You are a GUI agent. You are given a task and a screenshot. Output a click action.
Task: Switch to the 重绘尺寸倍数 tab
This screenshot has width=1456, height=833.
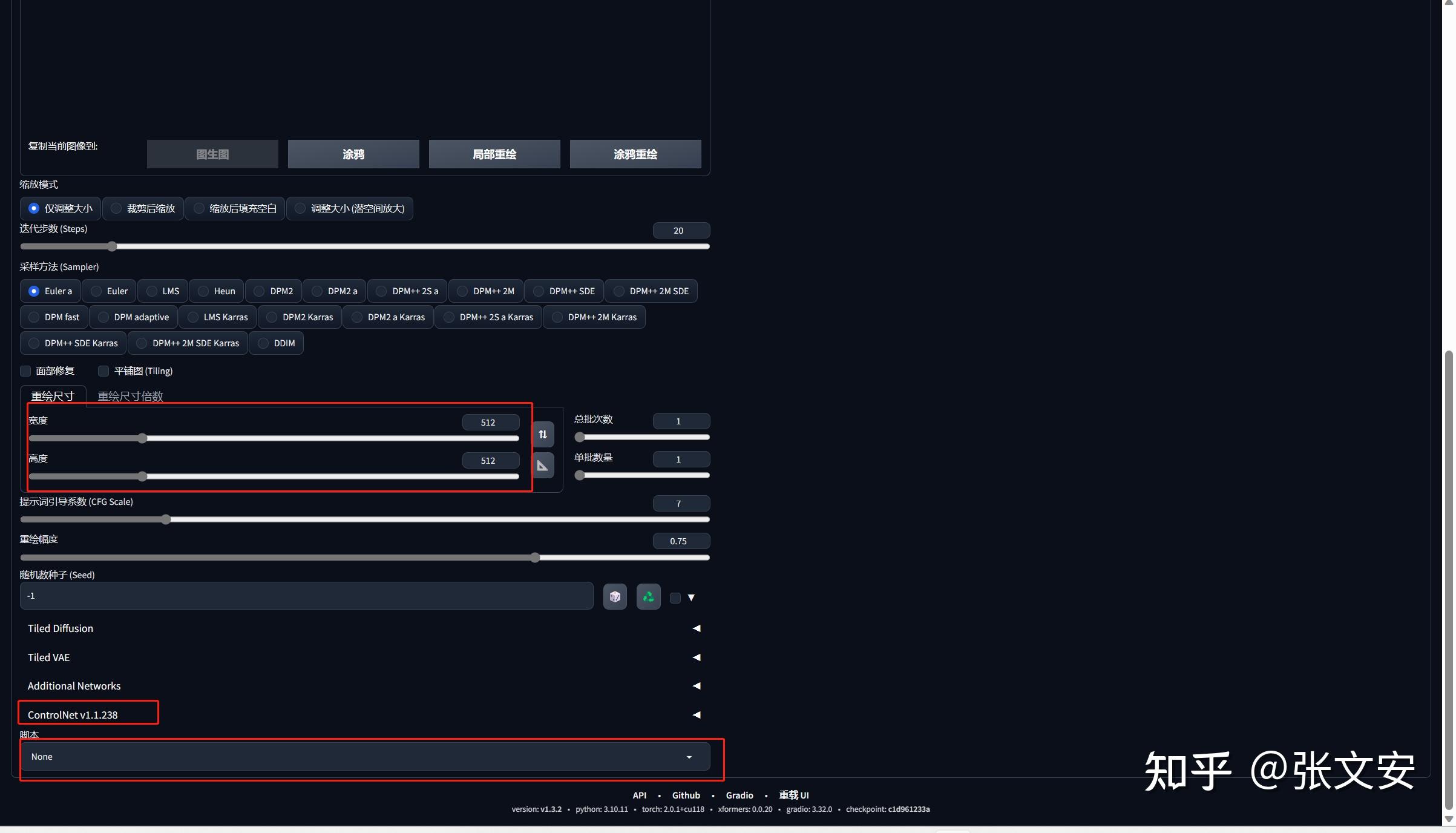point(130,396)
